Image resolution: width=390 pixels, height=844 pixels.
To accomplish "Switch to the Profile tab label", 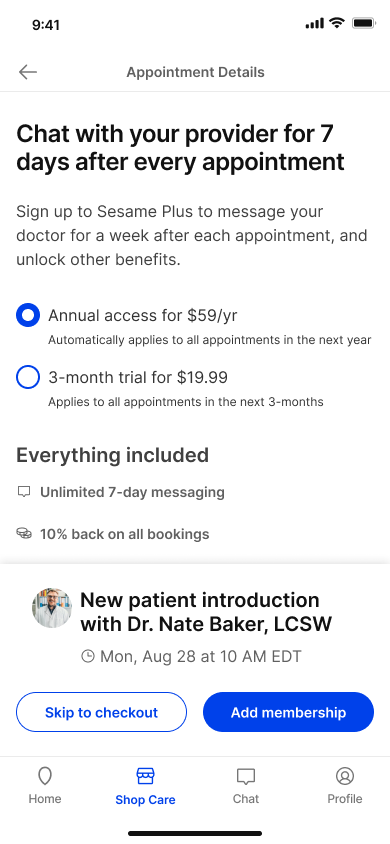I will click(345, 799).
